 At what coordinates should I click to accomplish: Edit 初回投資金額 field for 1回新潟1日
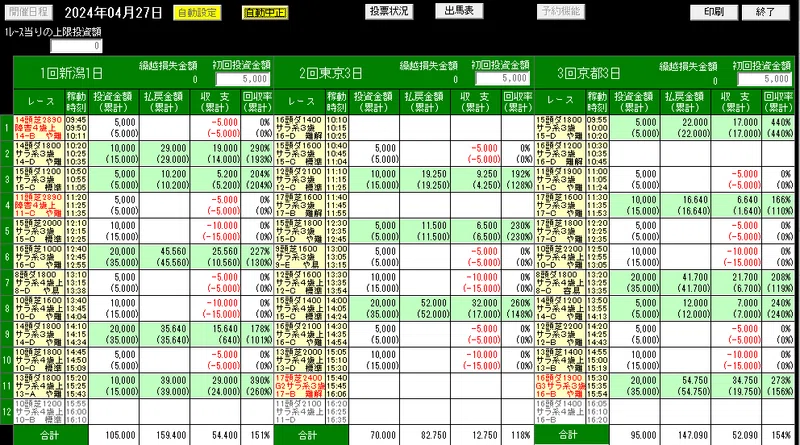[x=243, y=79]
